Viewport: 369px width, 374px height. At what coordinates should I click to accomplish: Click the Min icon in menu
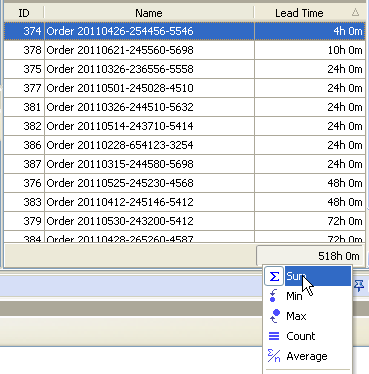point(273,296)
